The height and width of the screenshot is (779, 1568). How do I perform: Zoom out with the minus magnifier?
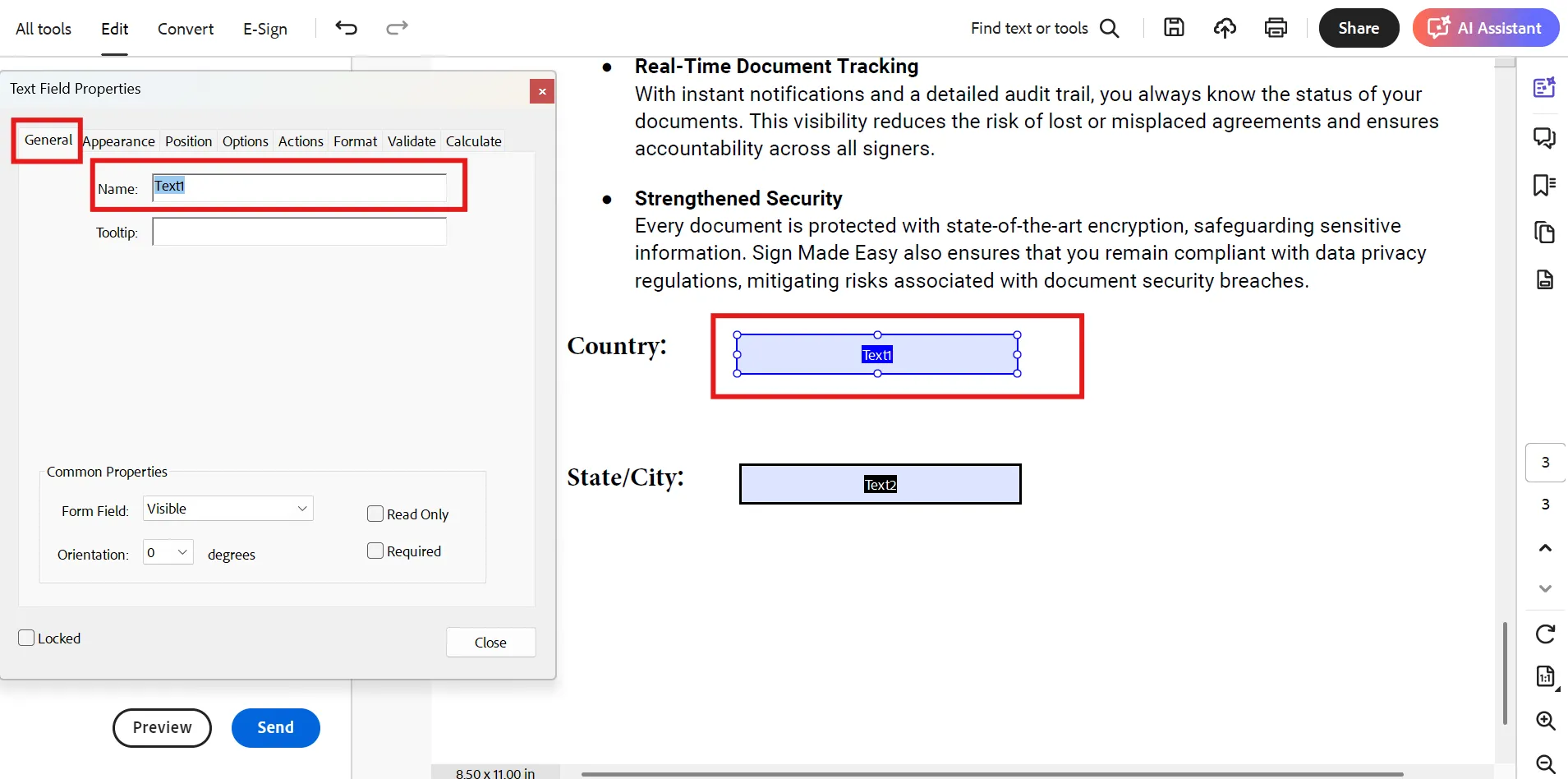[1545, 763]
